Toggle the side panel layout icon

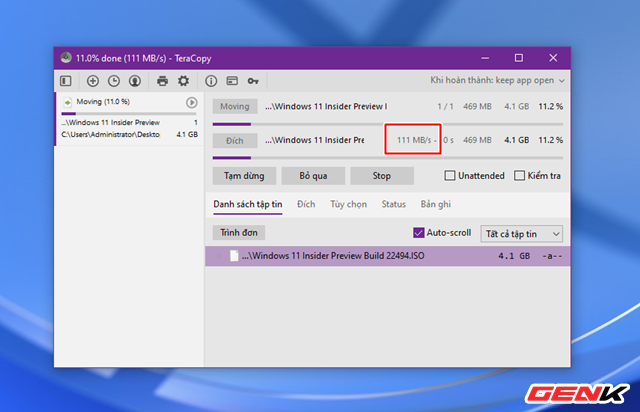[66, 81]
